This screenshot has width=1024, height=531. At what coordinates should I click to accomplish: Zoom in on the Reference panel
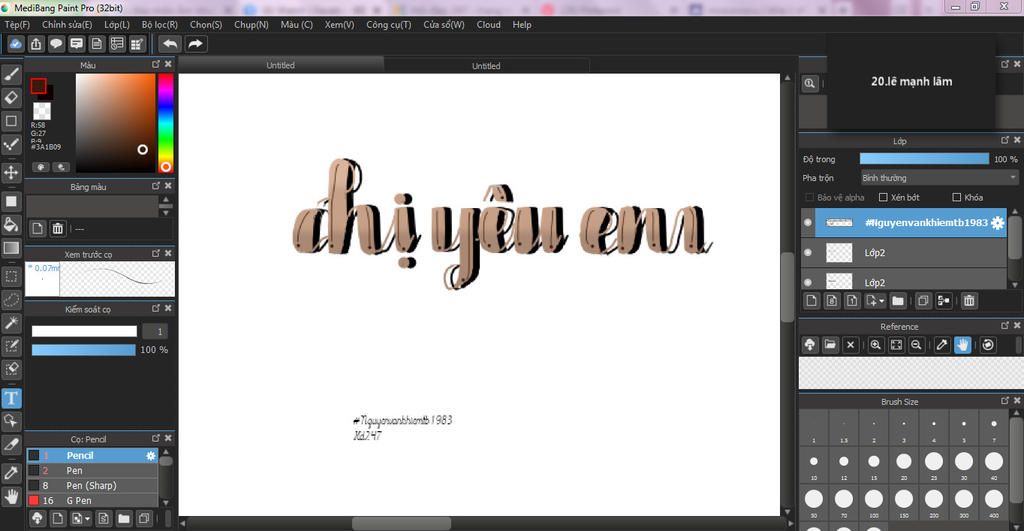coord(876,345)
